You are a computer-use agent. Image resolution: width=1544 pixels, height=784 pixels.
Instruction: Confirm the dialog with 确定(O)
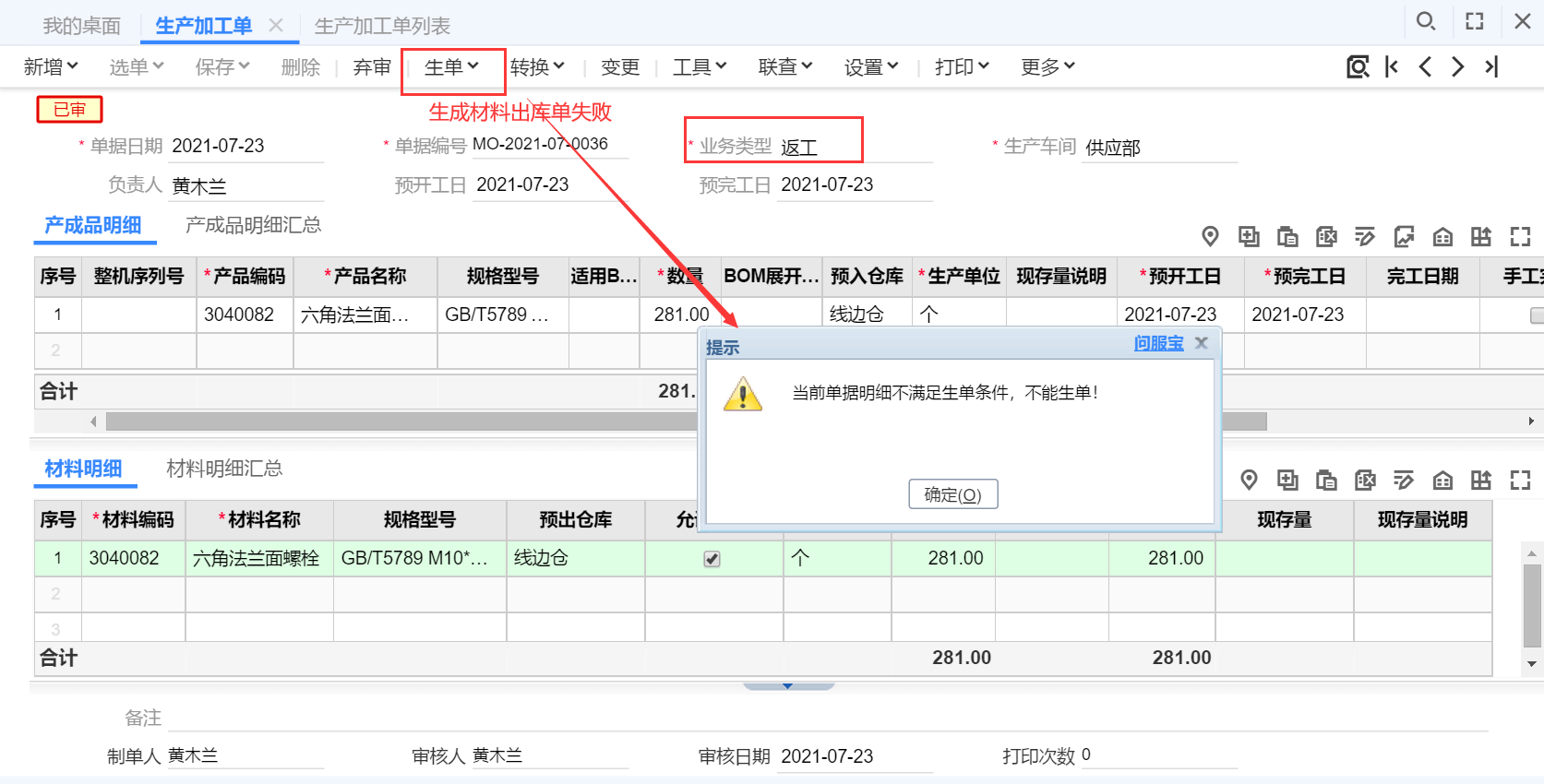(x=953, y=494)
